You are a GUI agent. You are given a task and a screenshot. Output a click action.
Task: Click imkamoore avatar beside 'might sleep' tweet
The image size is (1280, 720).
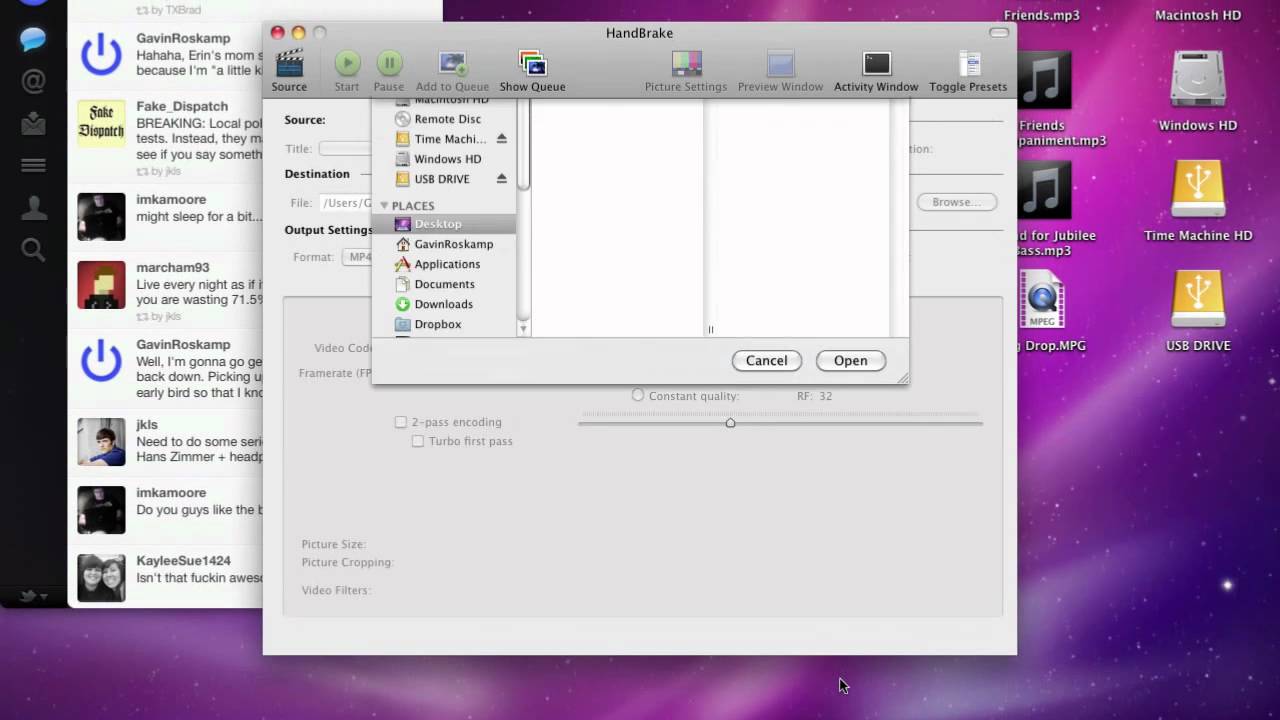tap(102, 217)
